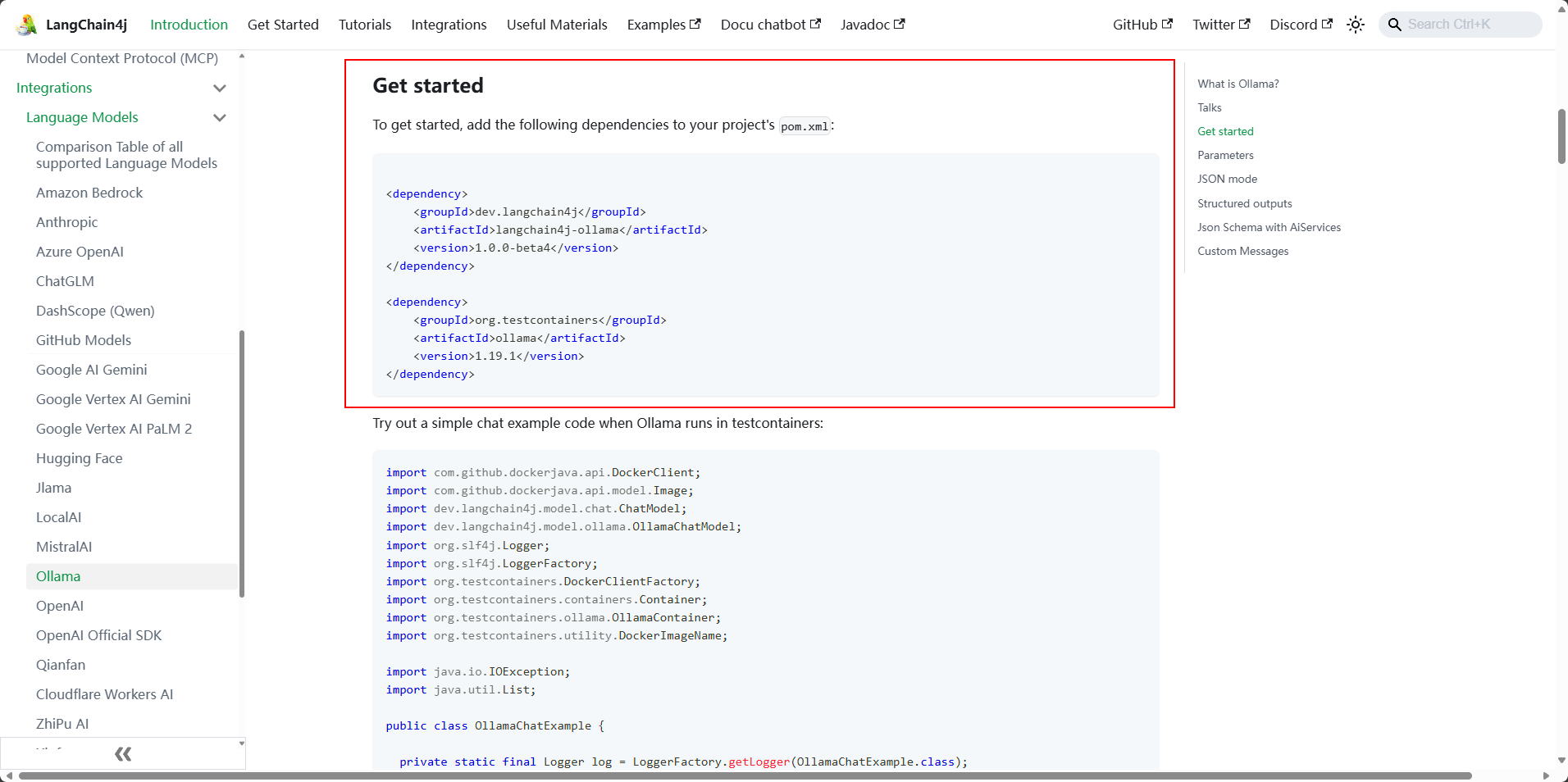1568x782 pixels.
Task: Open the Integrations sidebar category
Action: pyautogui.click(x=54, y=88)
